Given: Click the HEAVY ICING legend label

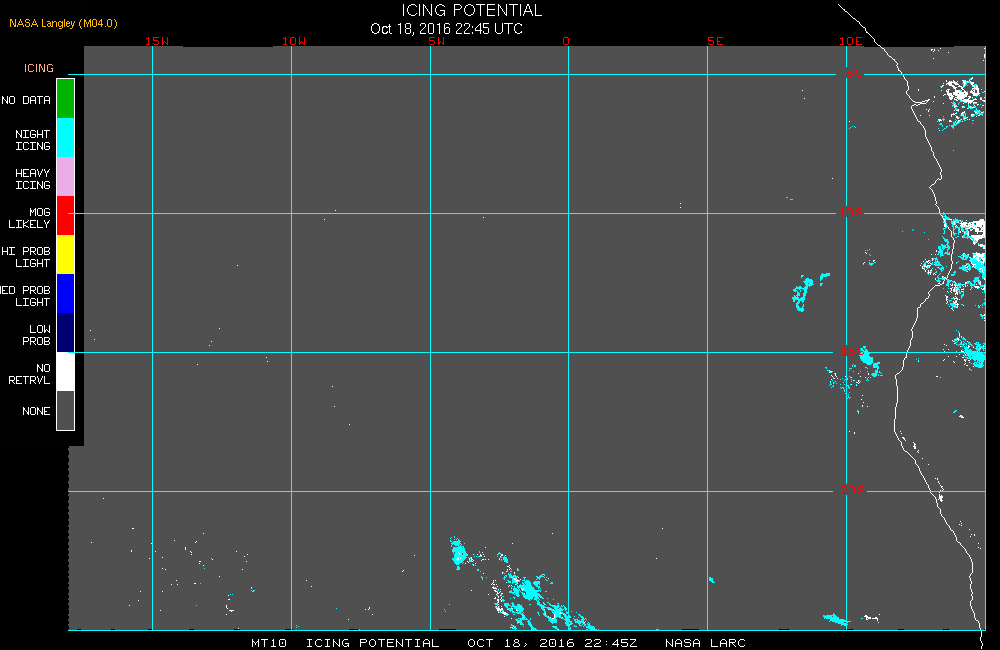Looking at the screenshot, I should 33,179.
